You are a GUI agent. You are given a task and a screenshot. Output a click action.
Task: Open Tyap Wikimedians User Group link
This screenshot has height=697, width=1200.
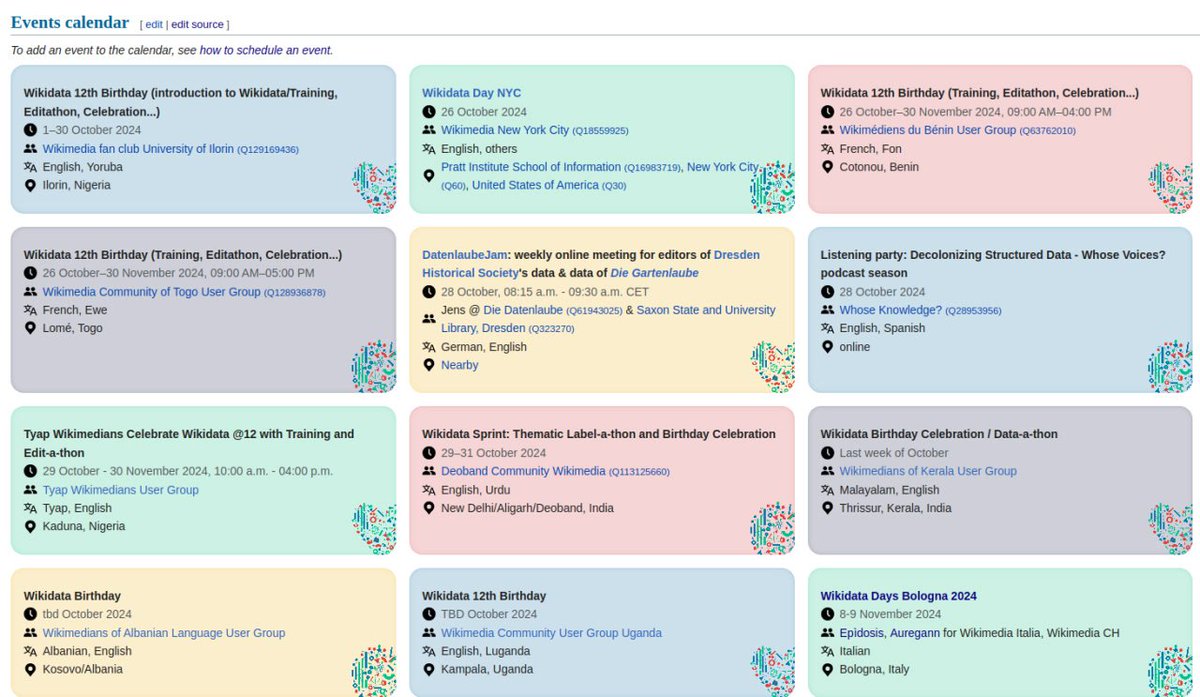(x=121, y=490)
